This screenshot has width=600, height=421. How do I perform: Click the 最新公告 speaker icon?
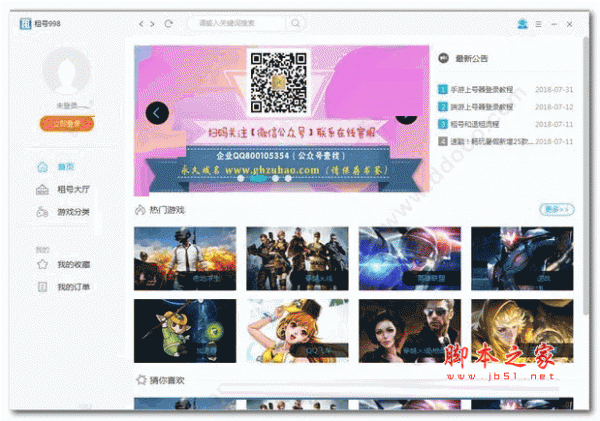[x=443, y=58]
